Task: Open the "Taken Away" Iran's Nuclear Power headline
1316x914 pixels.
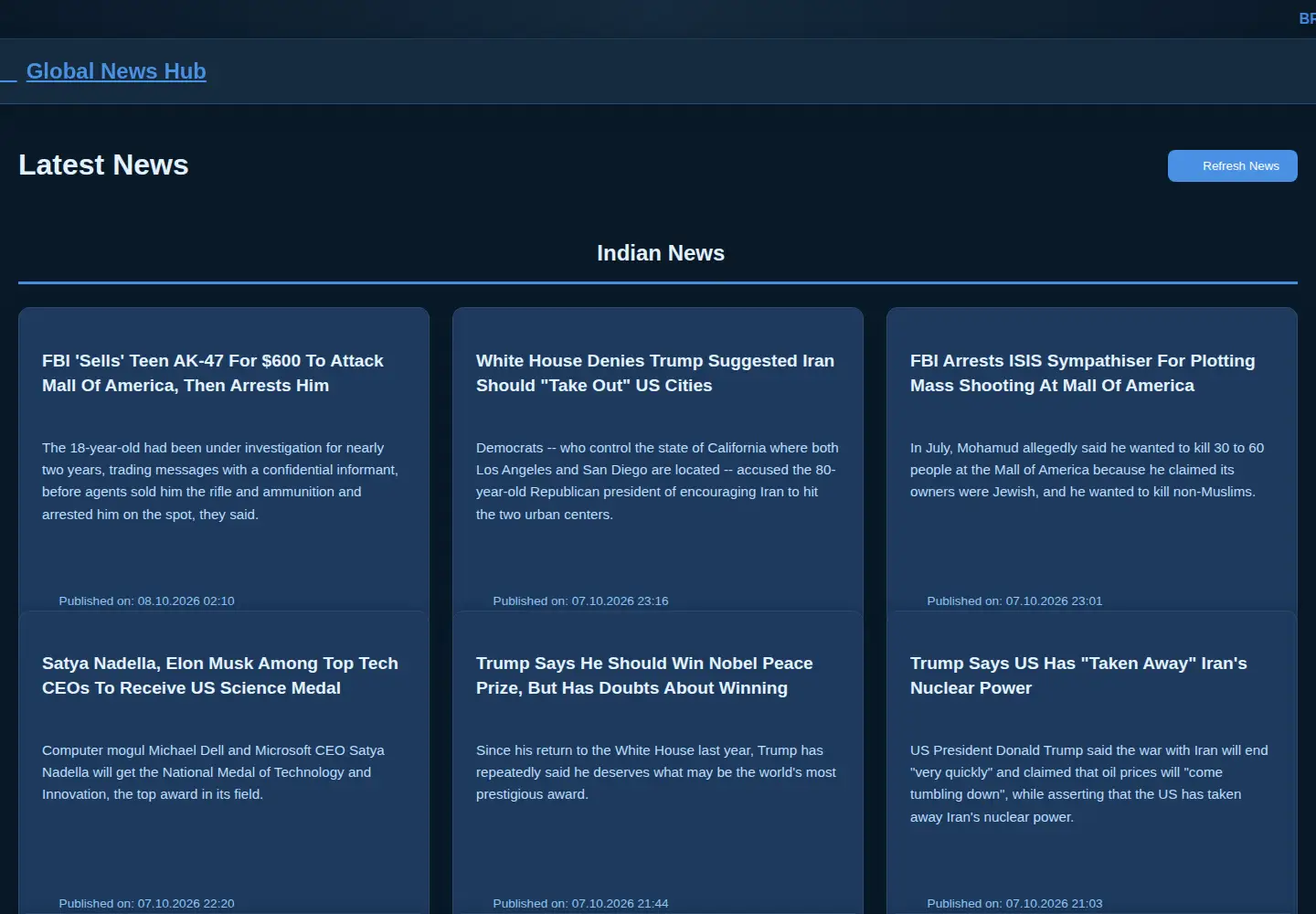Action: click(x=1078, y=675)
